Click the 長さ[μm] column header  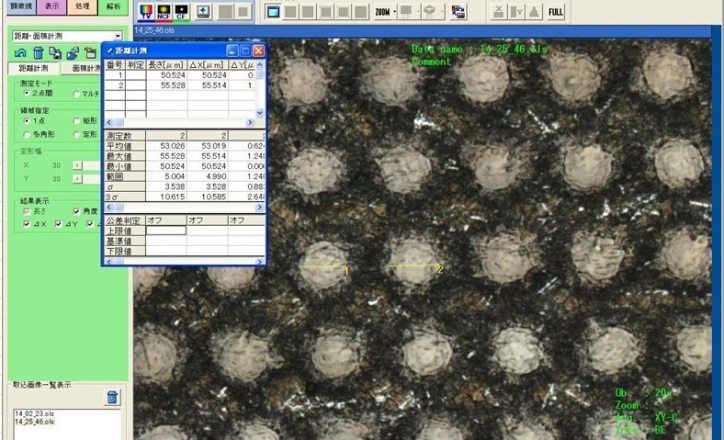tap(166, 65)
